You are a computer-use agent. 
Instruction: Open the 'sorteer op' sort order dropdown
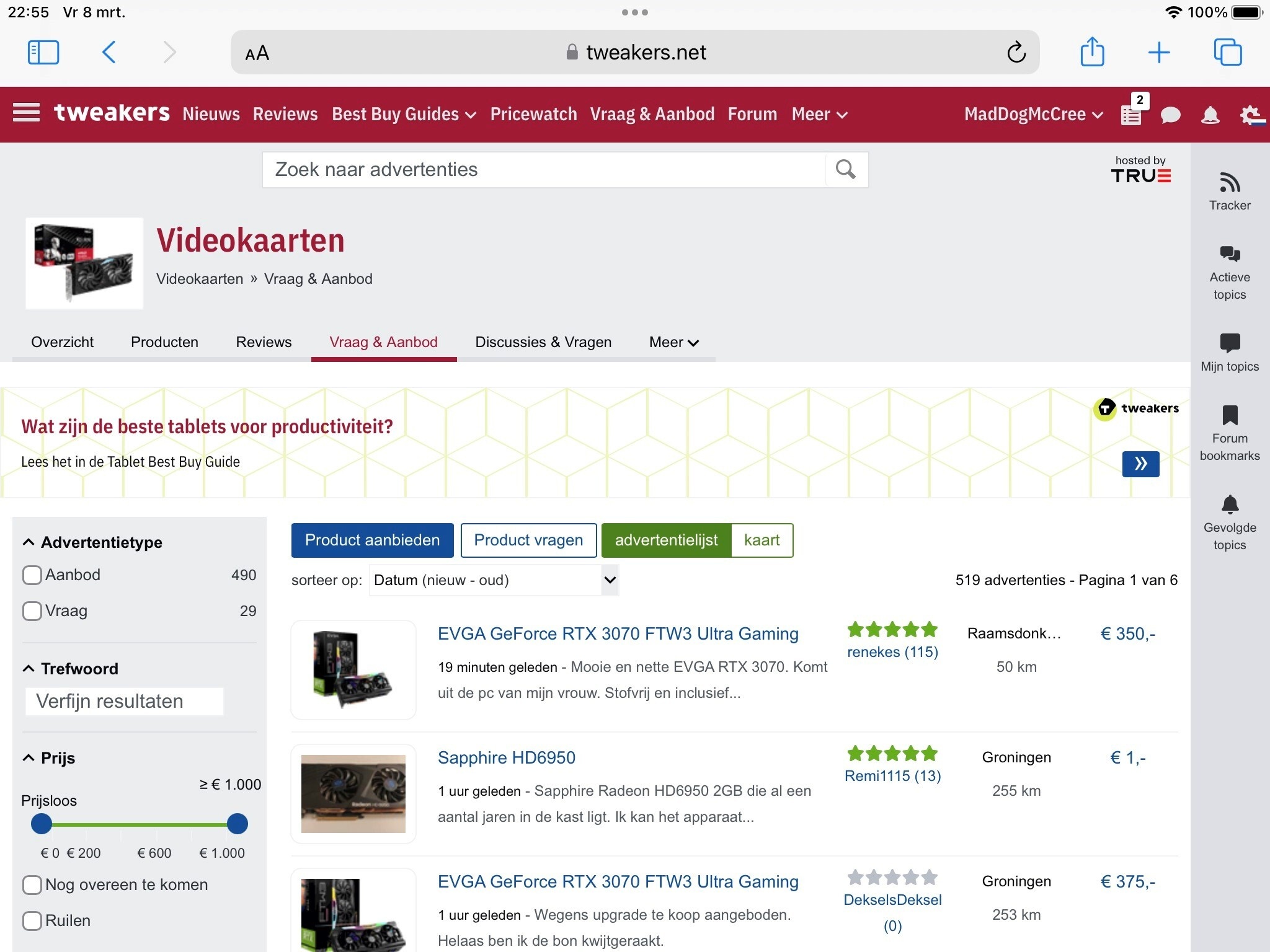tap(493, 580)
